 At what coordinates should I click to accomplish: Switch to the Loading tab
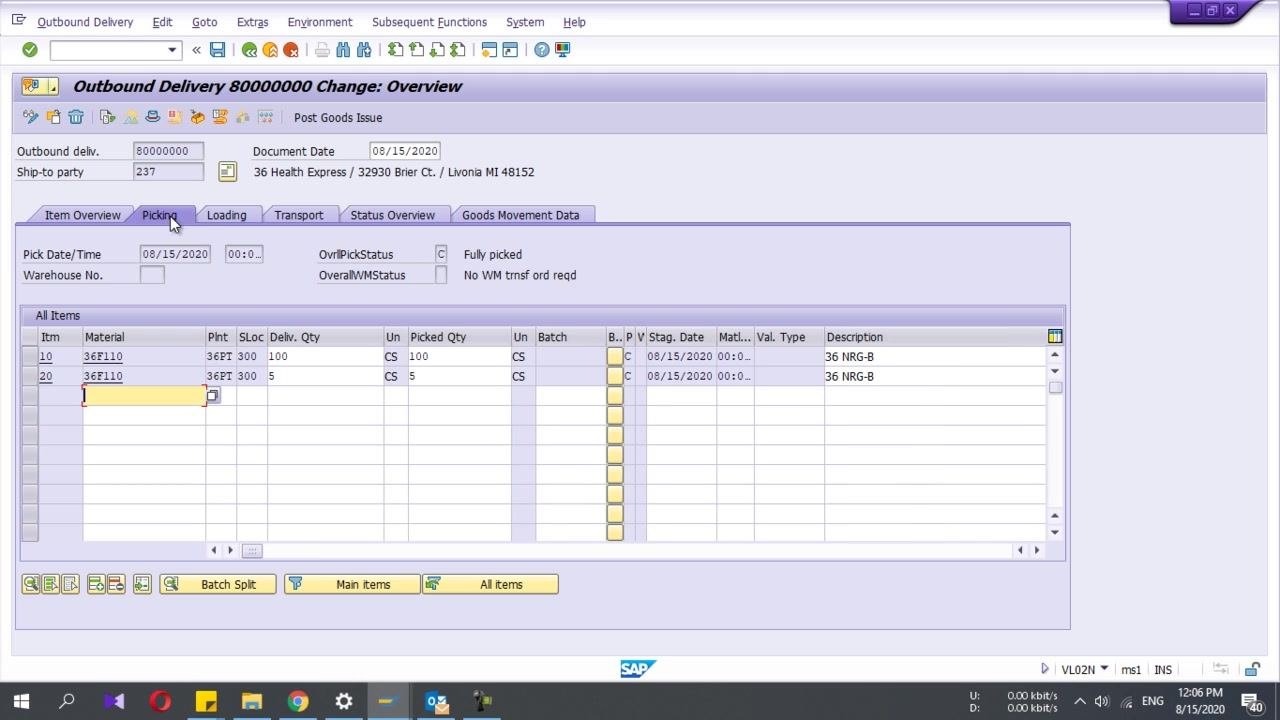coord(226,215)
